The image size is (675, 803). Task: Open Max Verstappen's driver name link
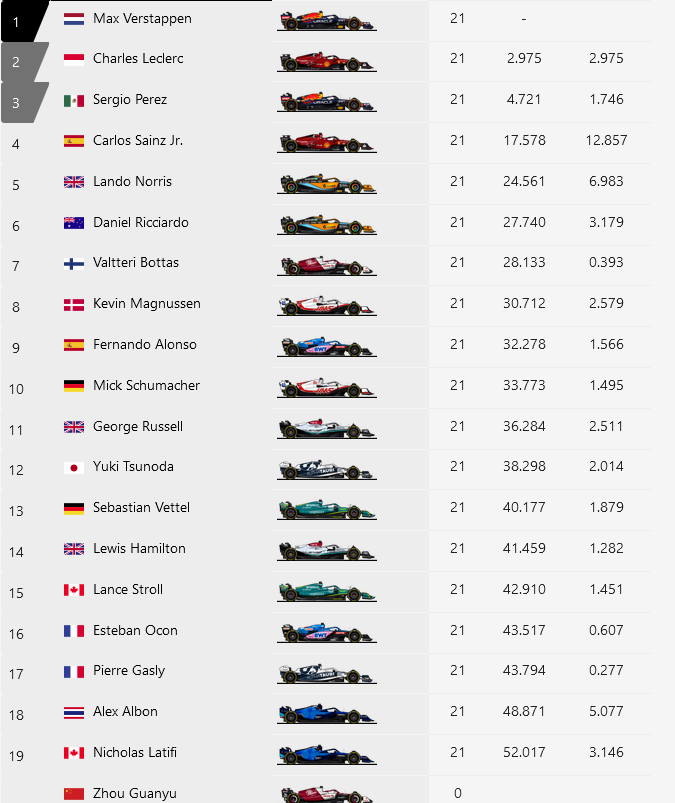142,19
